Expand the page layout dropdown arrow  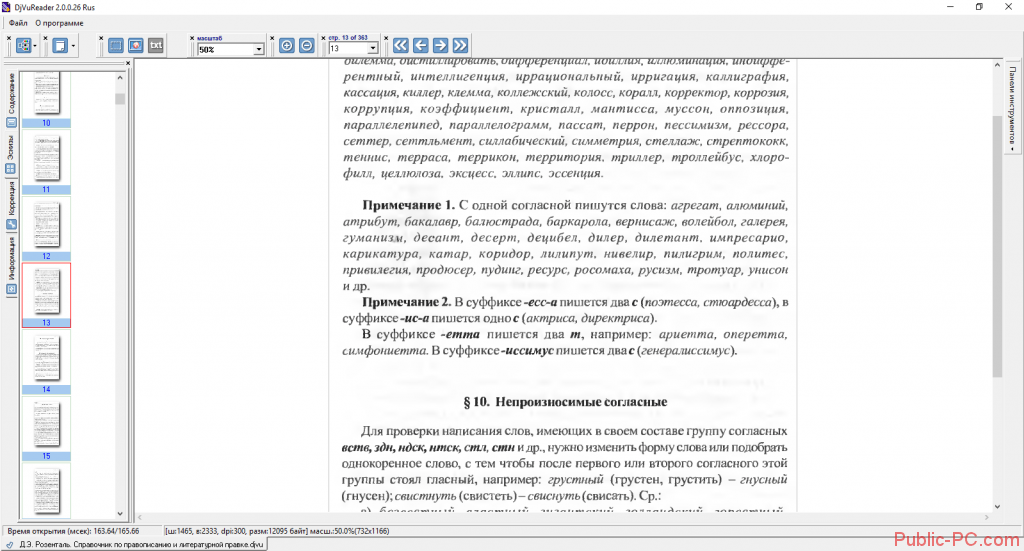point(74,46)
